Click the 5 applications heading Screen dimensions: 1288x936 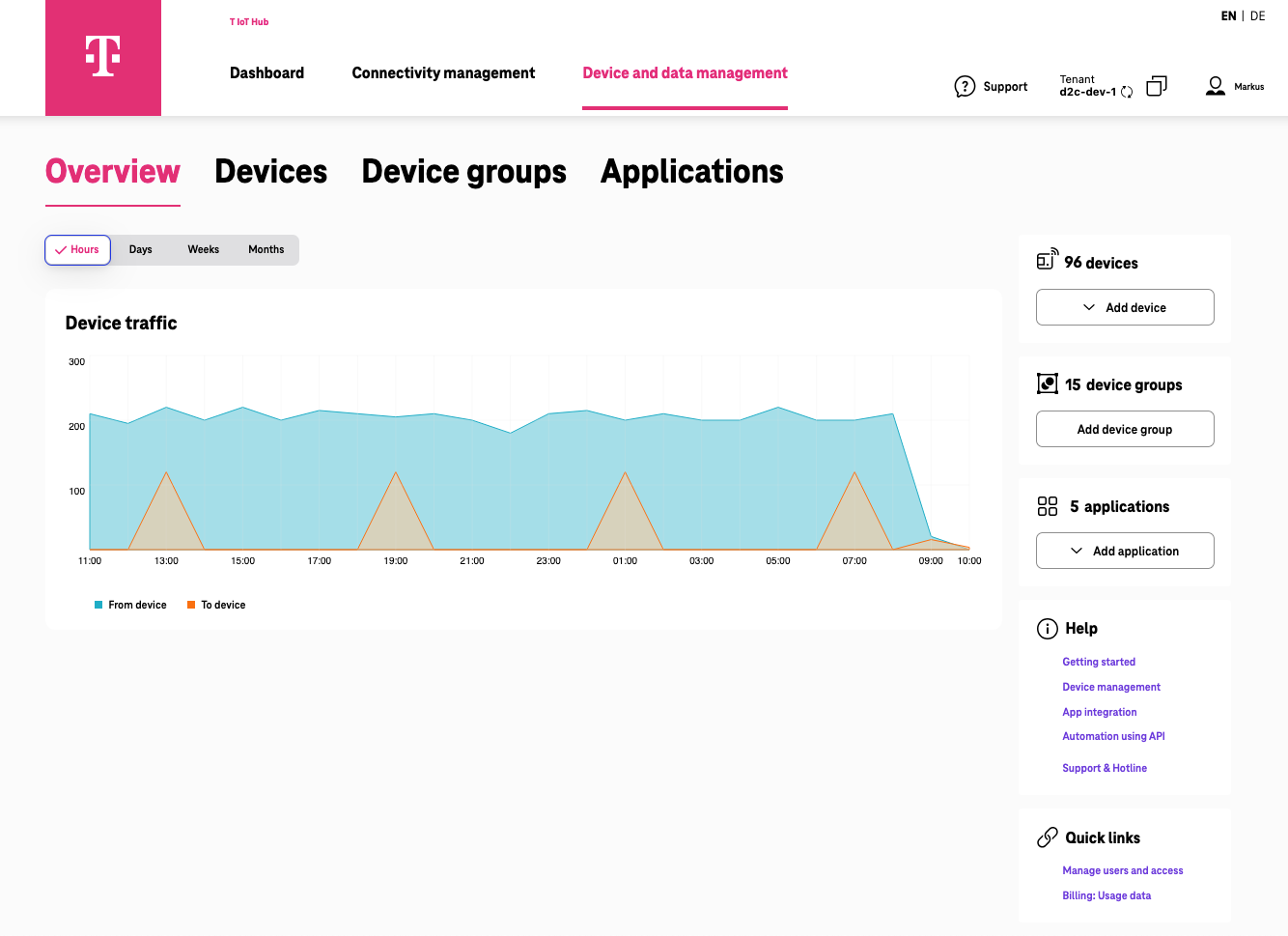click(1119, 506)
